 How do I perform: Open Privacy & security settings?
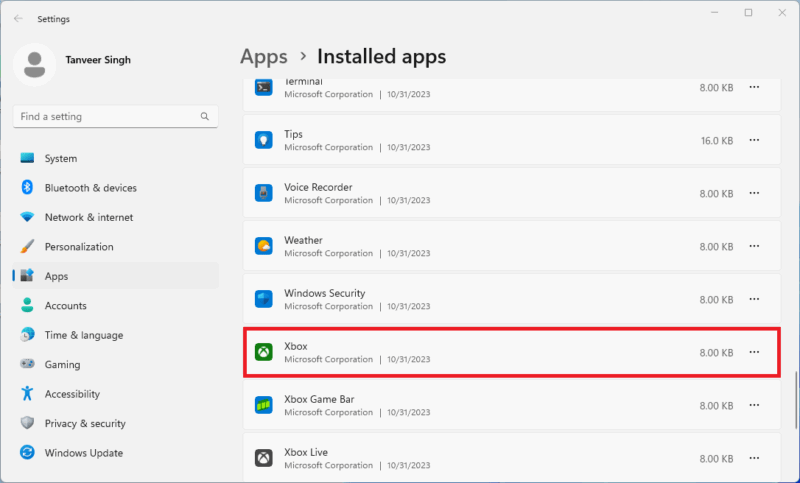pyautogui.click(x=116, y=423)
